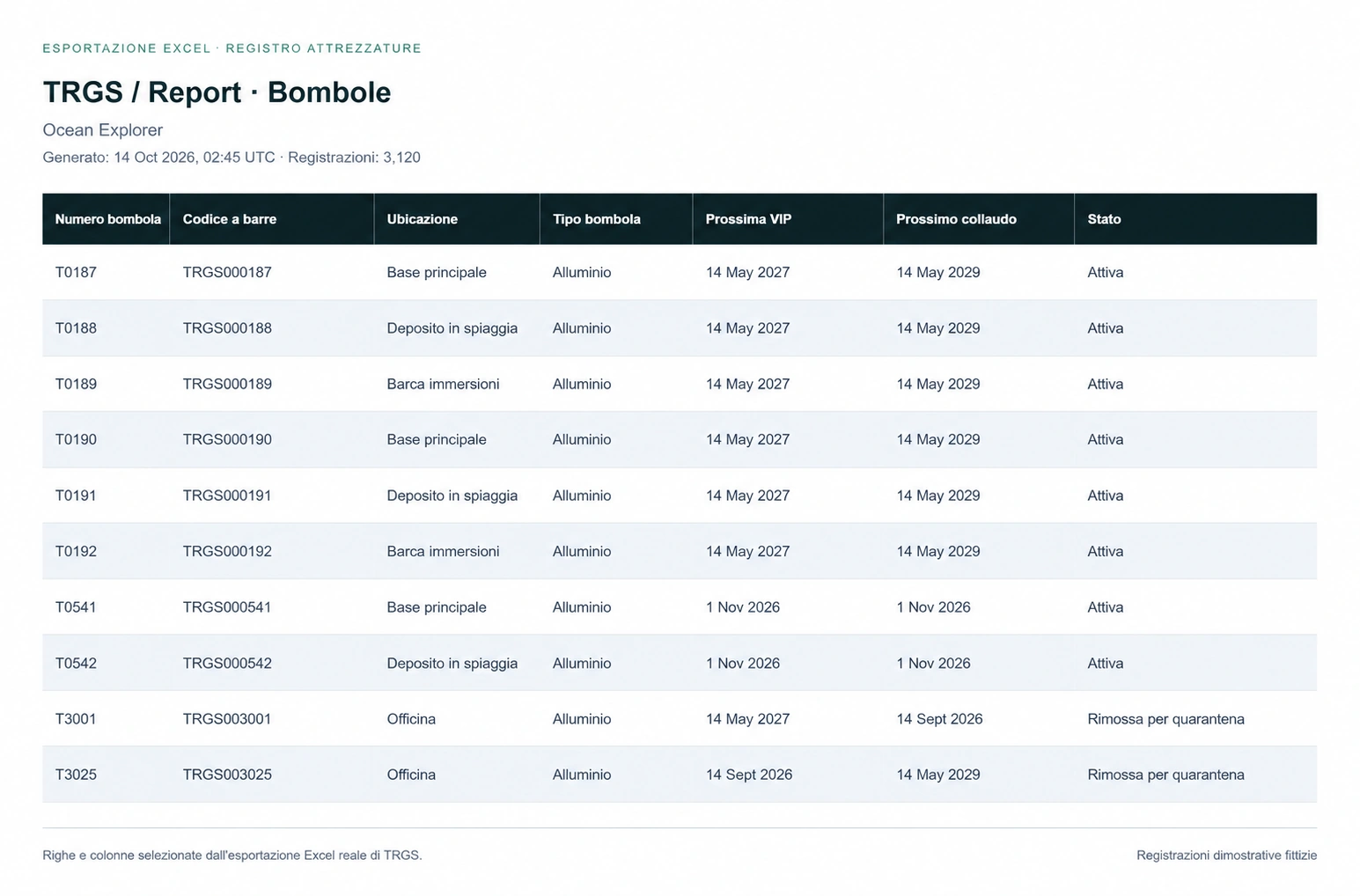
Task: Select cylinder number T0541
Action: [x=76, y=607]
